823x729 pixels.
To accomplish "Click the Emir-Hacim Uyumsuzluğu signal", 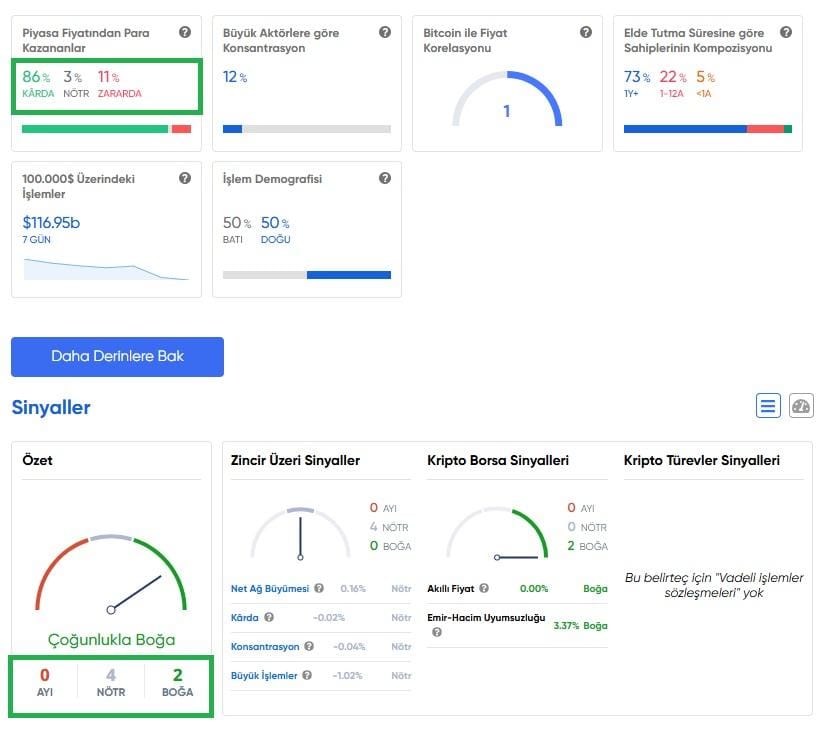I will click(x=485, y=619).
